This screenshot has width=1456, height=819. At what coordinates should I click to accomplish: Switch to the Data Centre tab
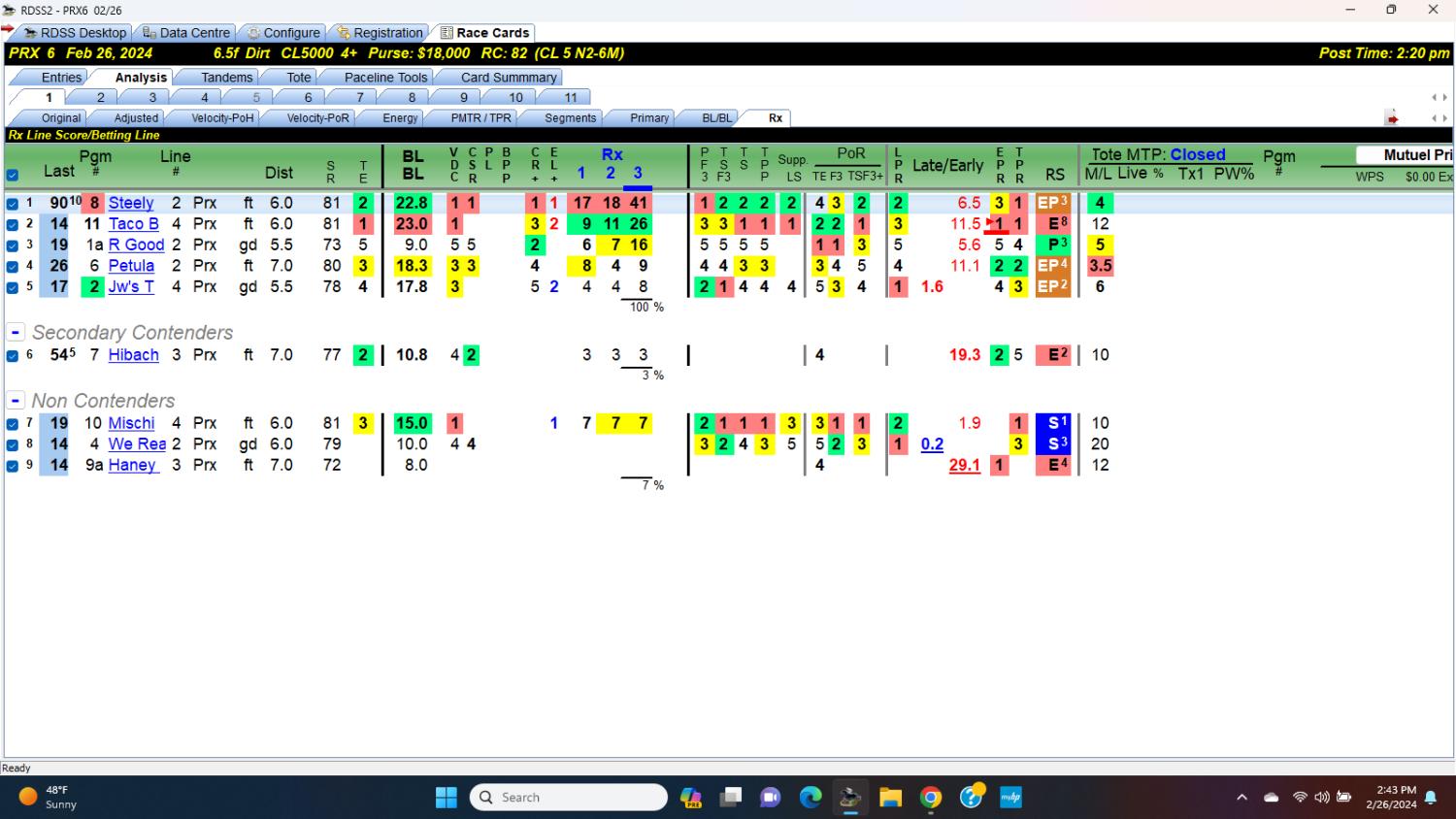click(x=185, y=32)
